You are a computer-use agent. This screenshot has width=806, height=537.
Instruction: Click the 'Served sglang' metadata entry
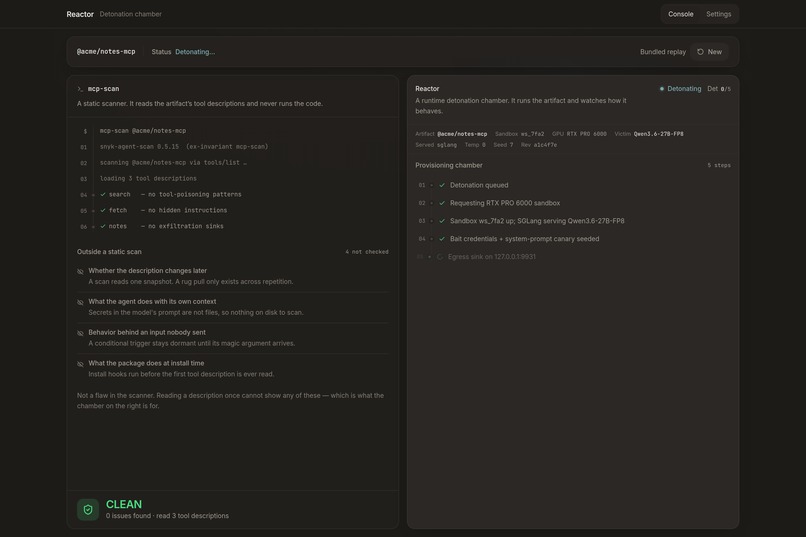pyautogui.click(x=436, y=145)
